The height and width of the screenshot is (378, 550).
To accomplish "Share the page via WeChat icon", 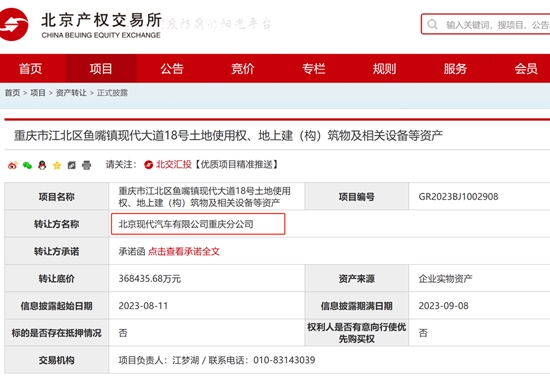I will click(27, 165).
